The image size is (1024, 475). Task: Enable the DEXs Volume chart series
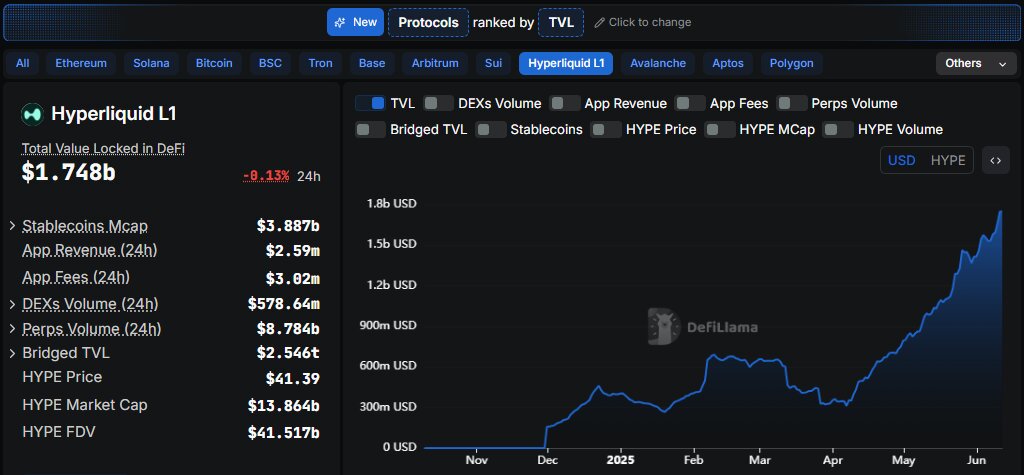(438, 103)
